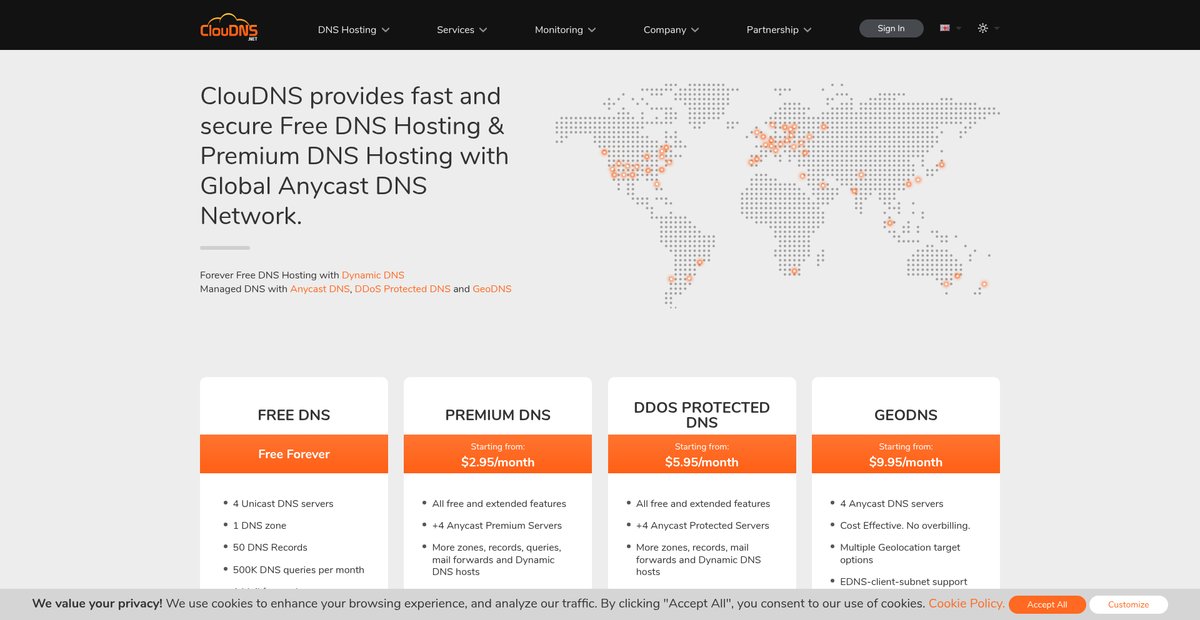Open the language dropdown arrow
Image resolution: width=1200 pixels, height=620 pixels.
pyautogui.click(x=958, y=28)
